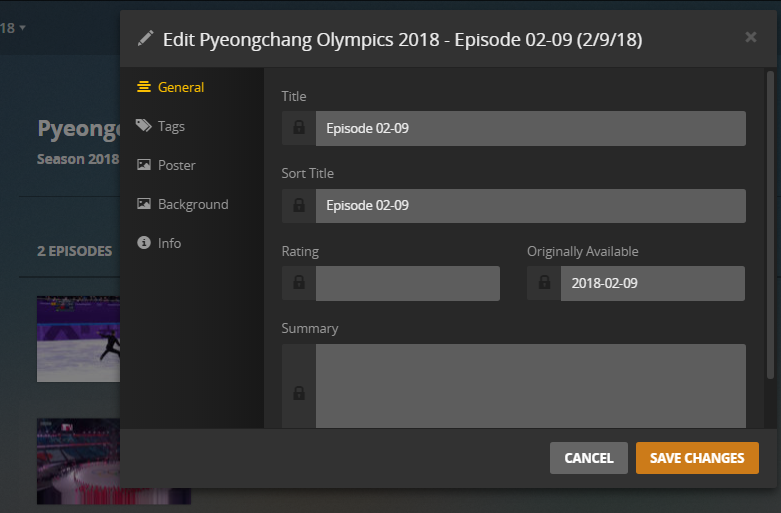The height and width of the screenshot is (513, 781).
Task: Click inside the Summary text area
Action: (x=530, y=386)
